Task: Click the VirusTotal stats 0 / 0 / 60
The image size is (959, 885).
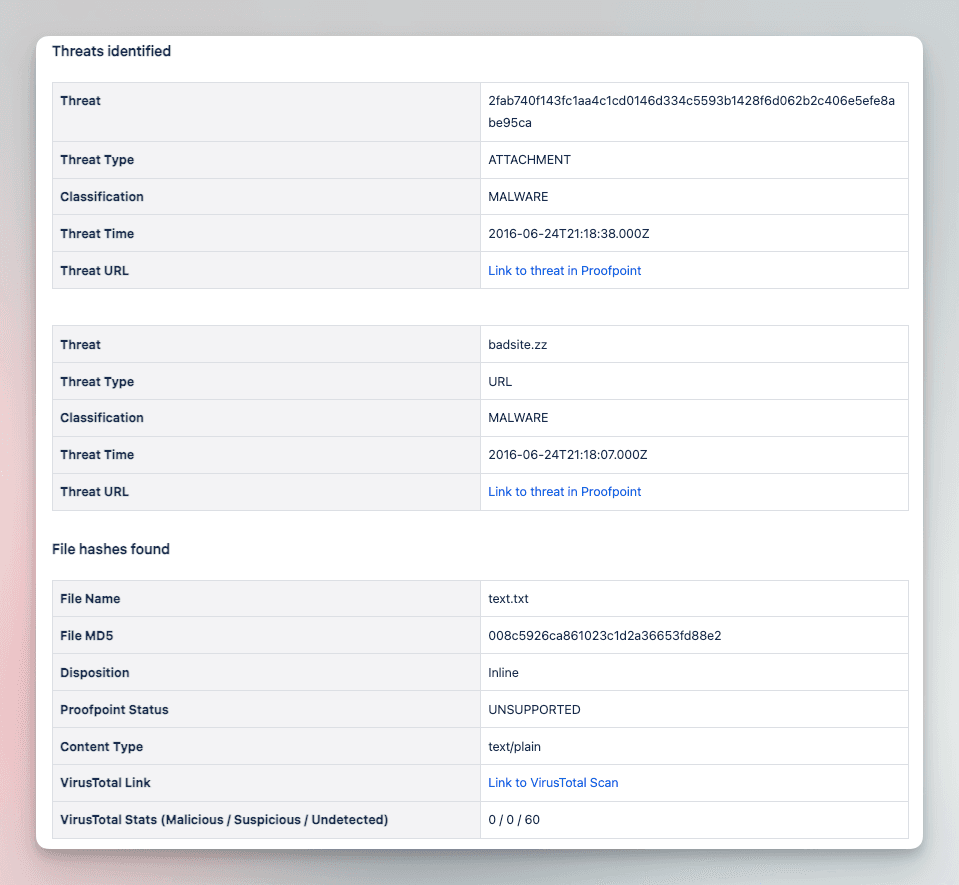Action: [514, 820]
